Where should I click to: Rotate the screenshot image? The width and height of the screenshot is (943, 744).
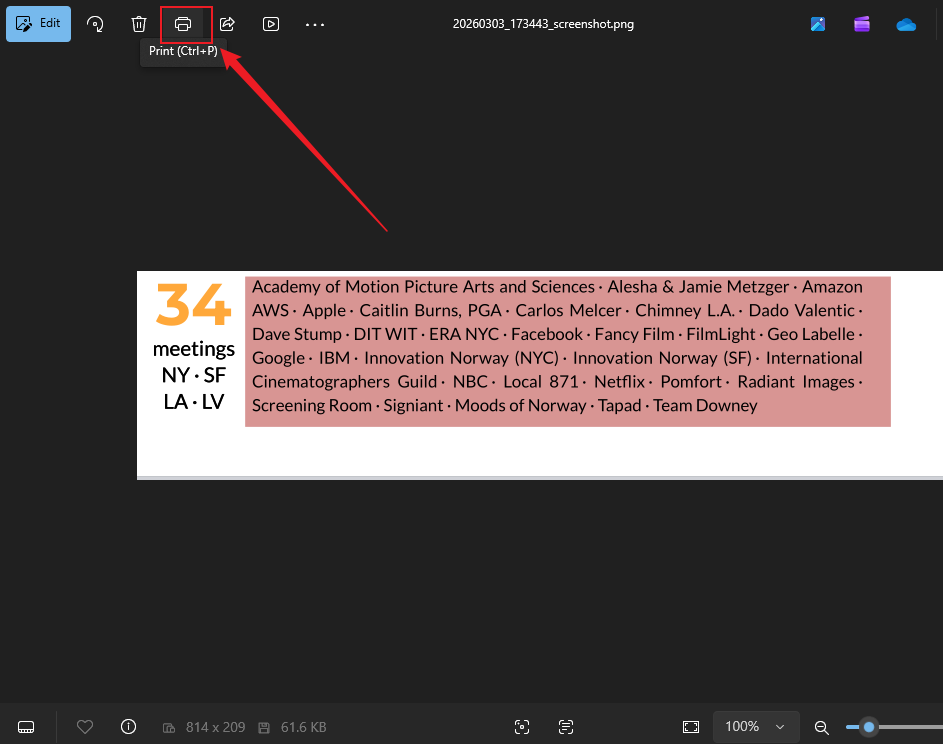(95, 24)
